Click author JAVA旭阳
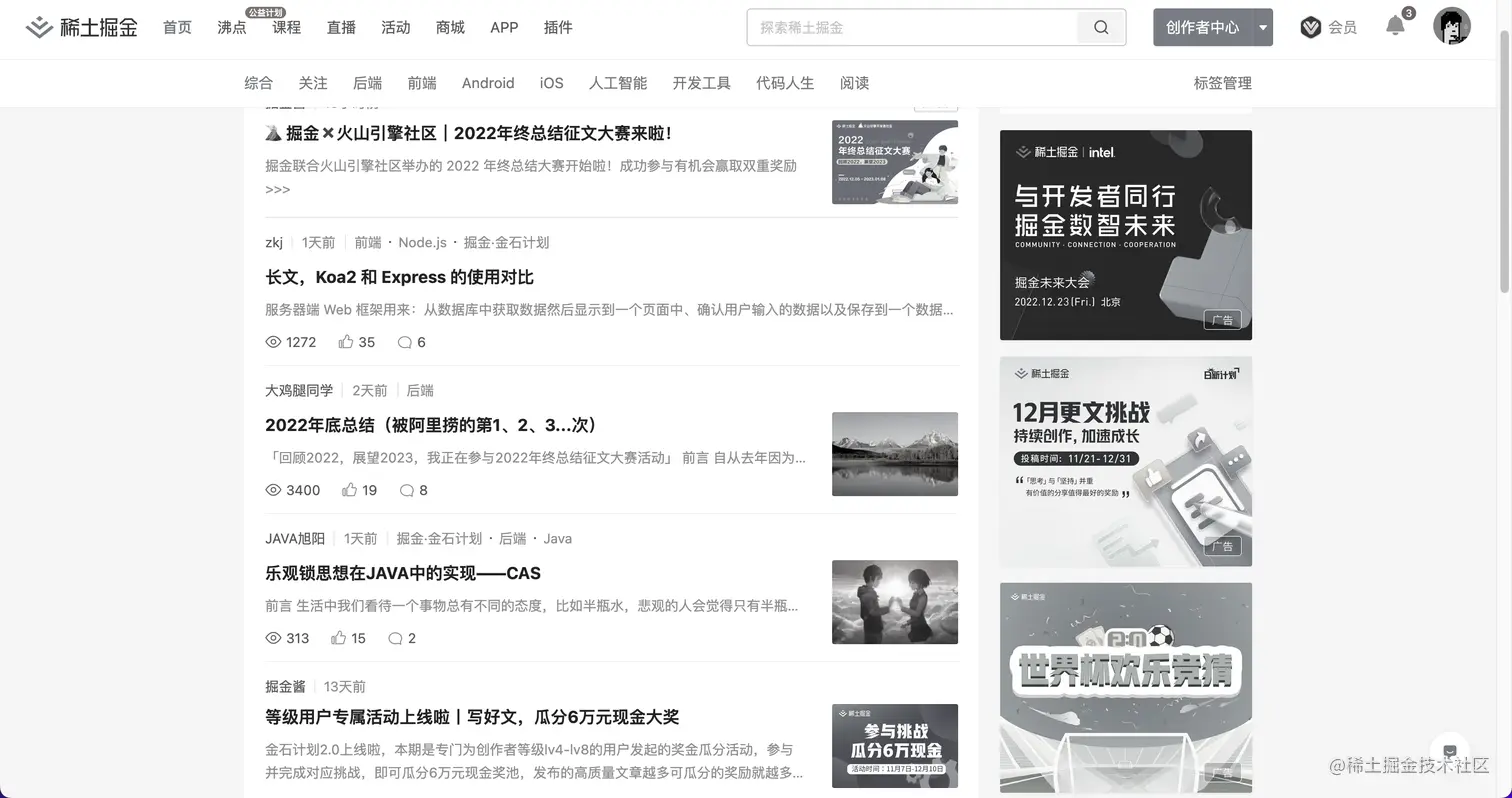Image resolution: width=1512 pixels, height=798 pixels. 295,538
